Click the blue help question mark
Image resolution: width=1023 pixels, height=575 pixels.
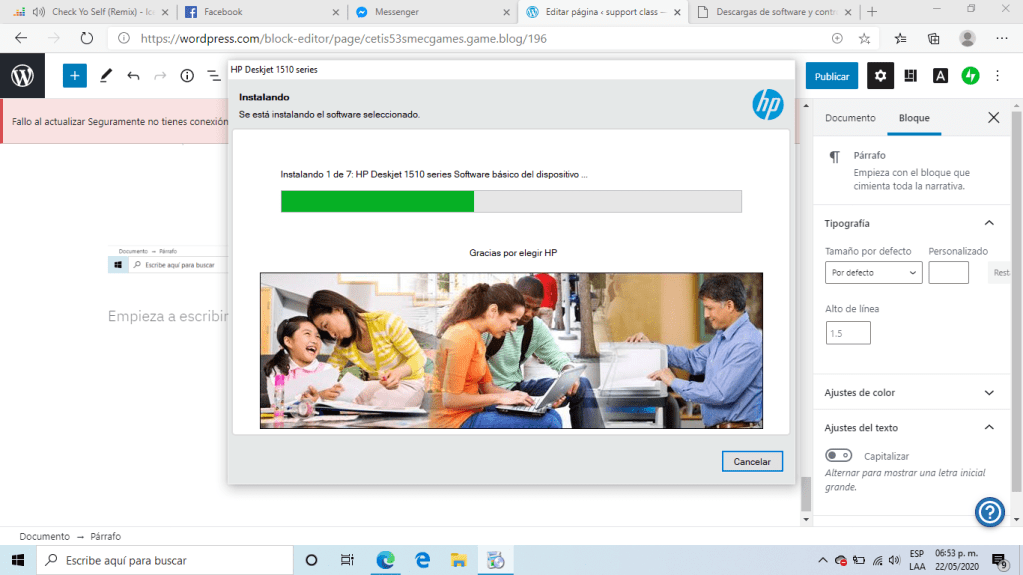pyautogui.click(x=989, y=512)
